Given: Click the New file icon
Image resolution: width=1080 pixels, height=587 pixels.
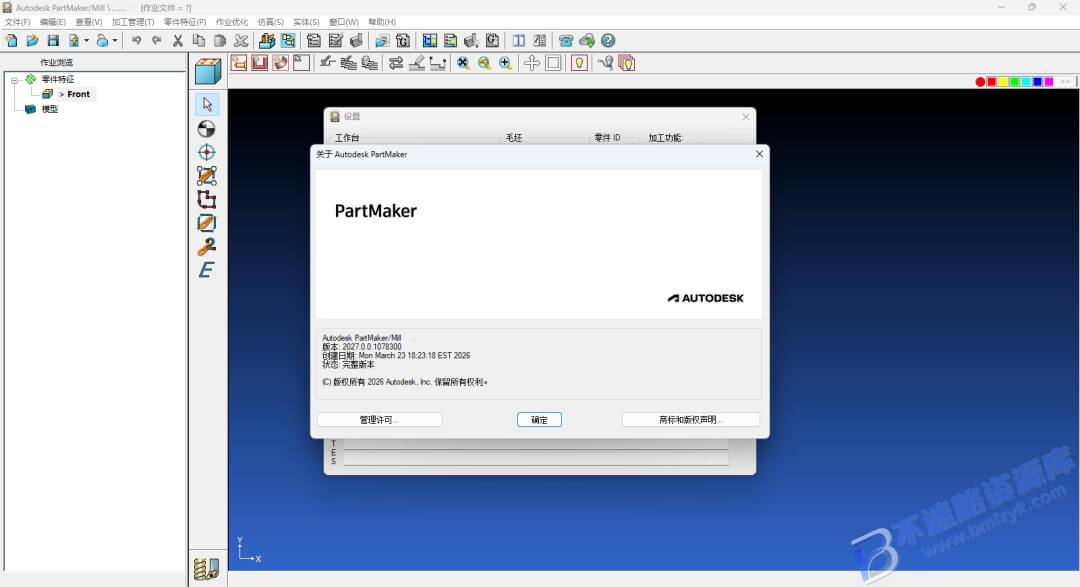Looking at the screenshot, I should point(12,41).
